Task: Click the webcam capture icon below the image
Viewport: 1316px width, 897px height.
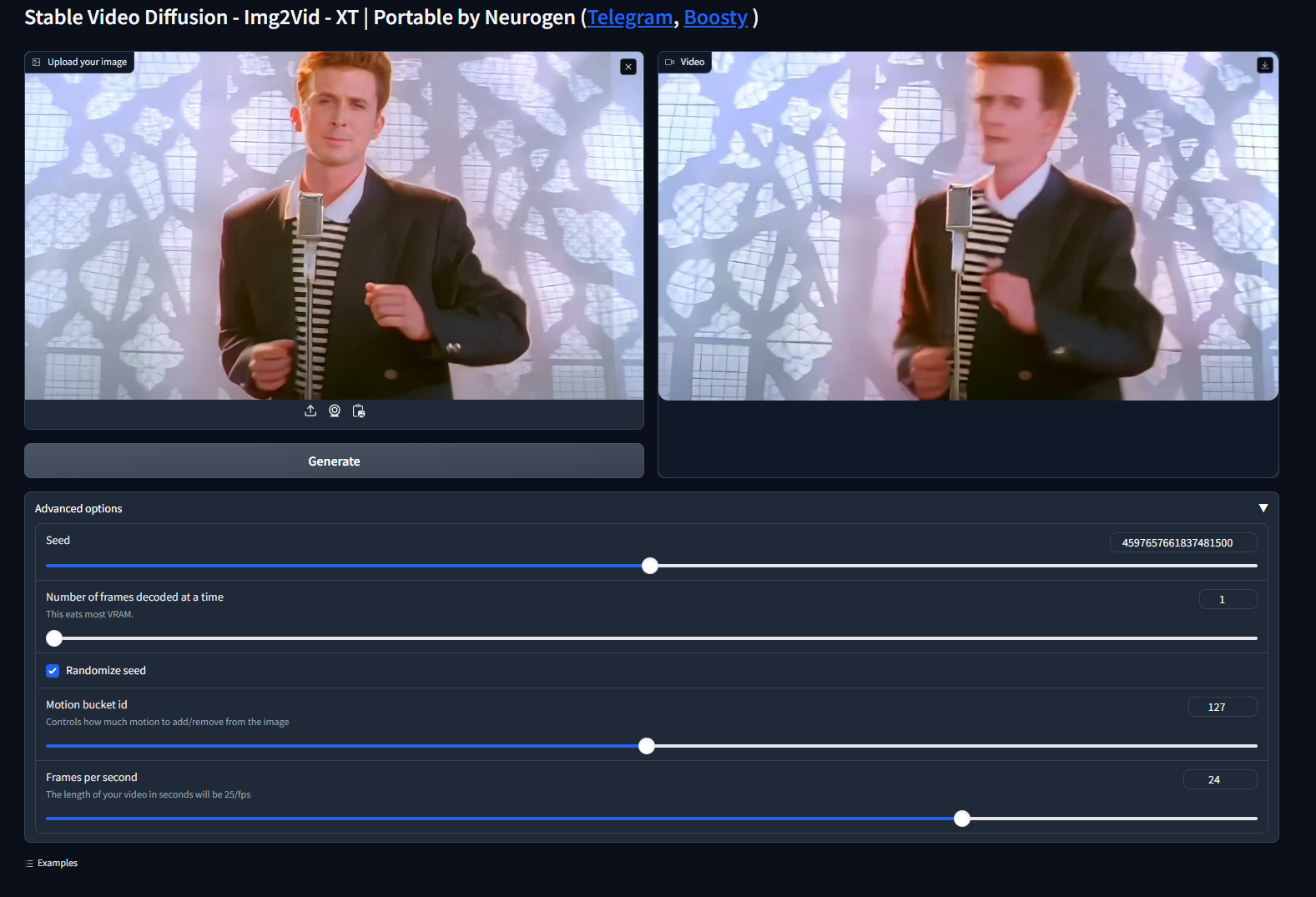Action: click(x=335, y=411)
